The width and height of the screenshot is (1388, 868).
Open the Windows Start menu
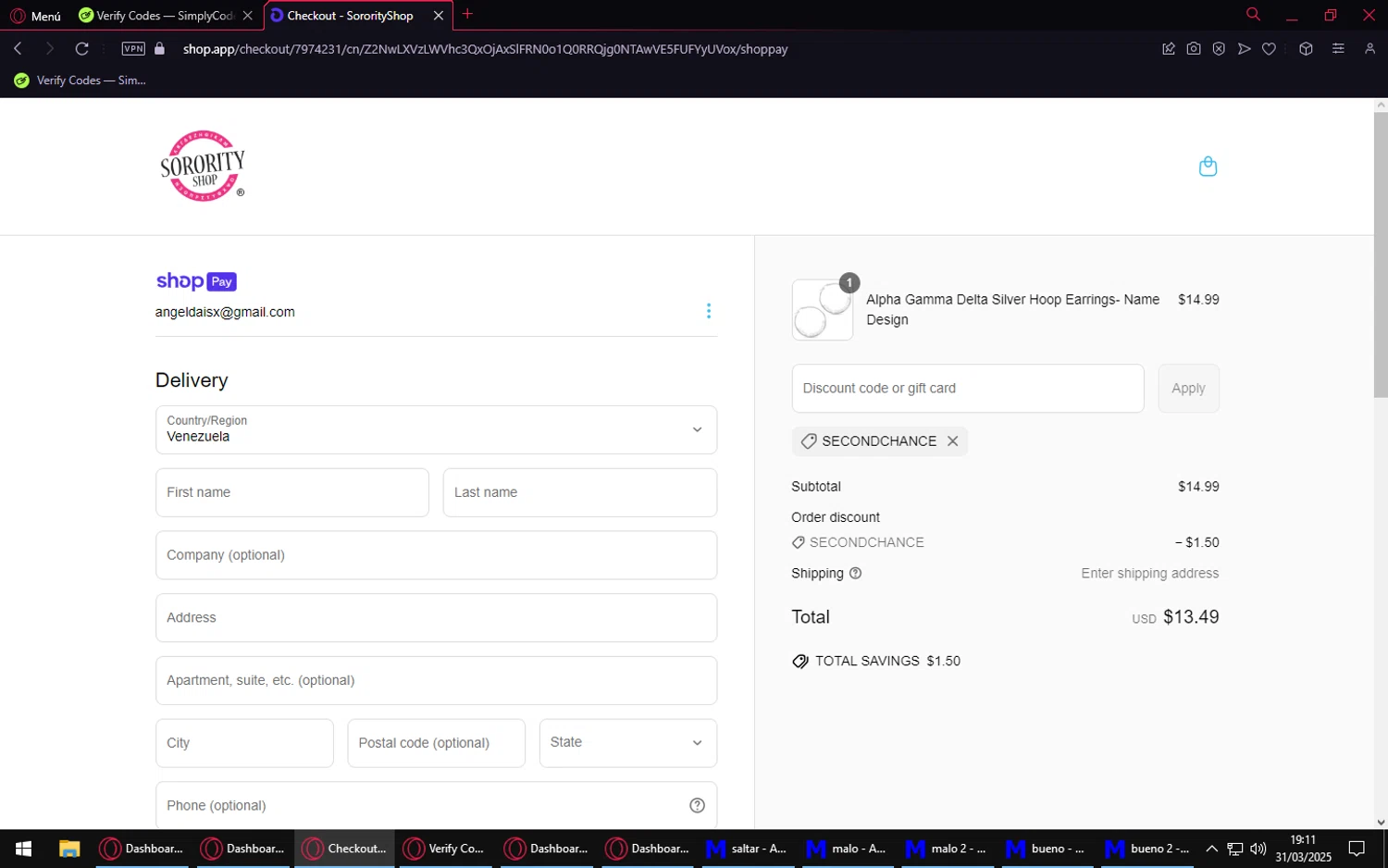coord(24,849)
